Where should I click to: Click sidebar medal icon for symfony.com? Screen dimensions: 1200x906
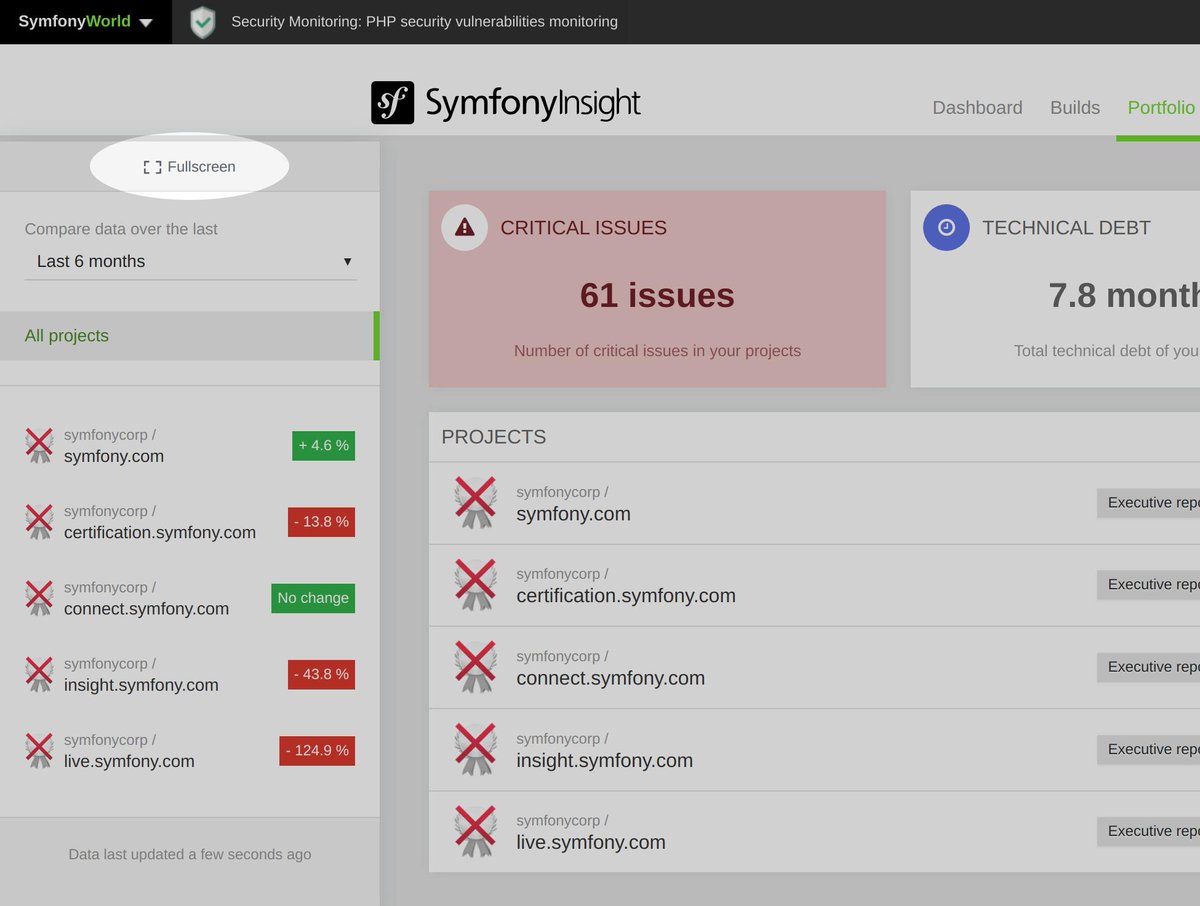(x=39, y=445)
